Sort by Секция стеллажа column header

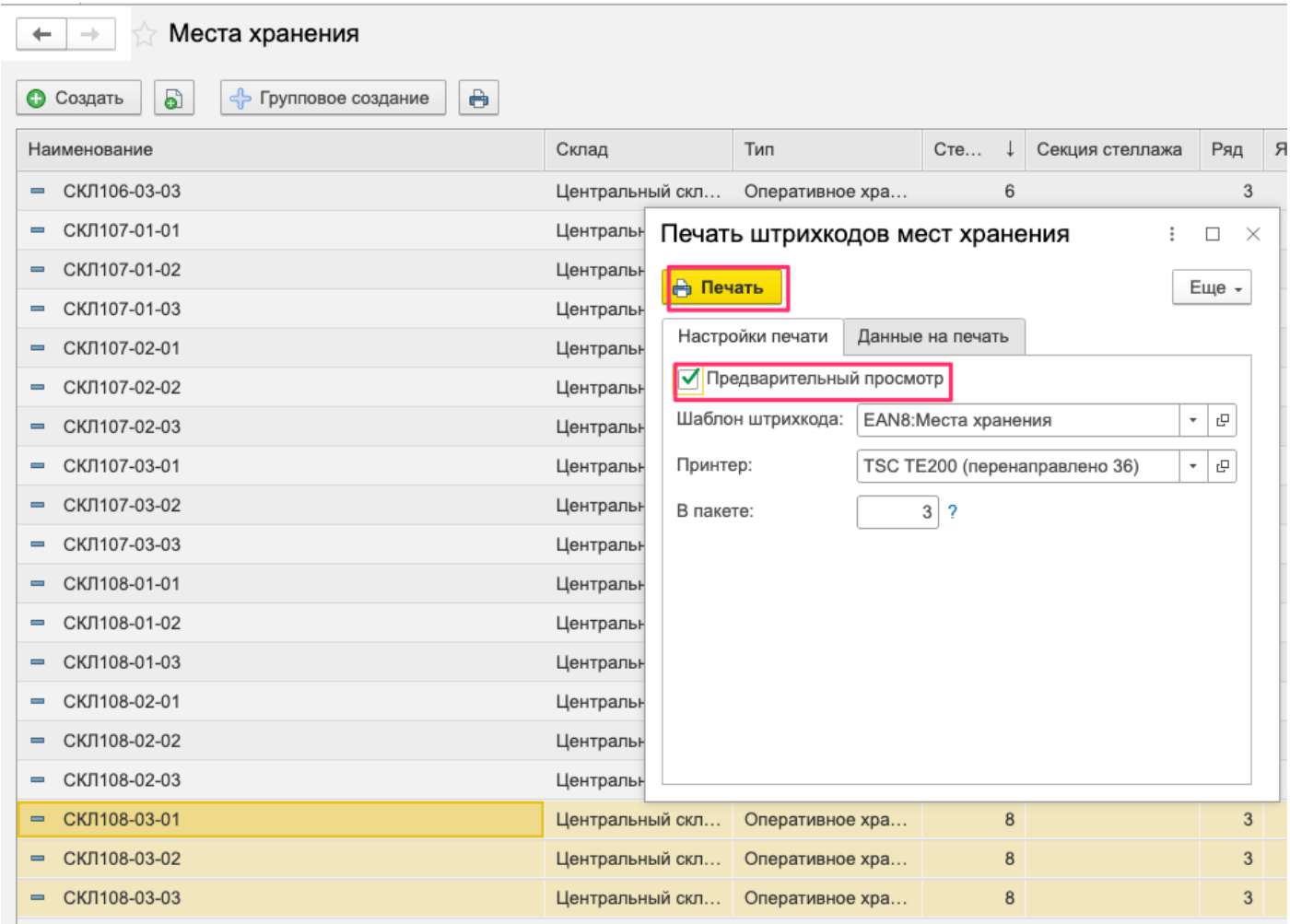coord(1112,149)
